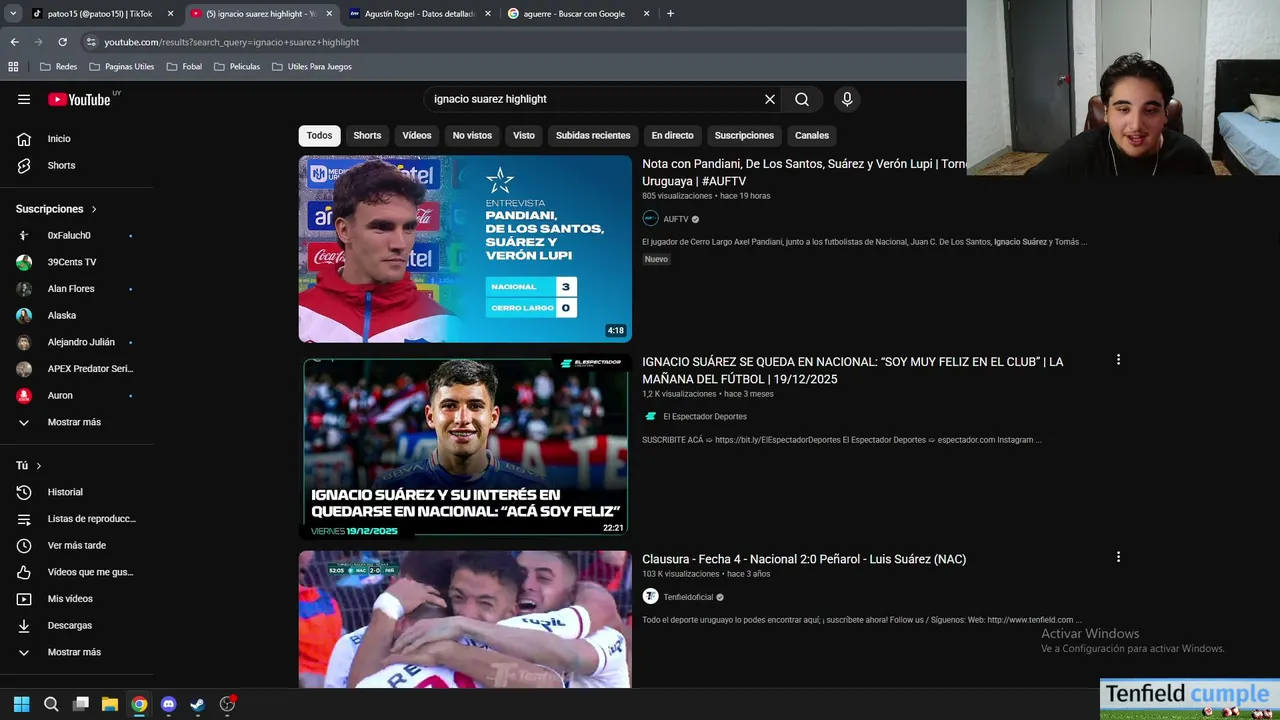Viewport: 1280px width, 720px height.
Task: Select the No vistos filter chip
Action: coord(472,135)
